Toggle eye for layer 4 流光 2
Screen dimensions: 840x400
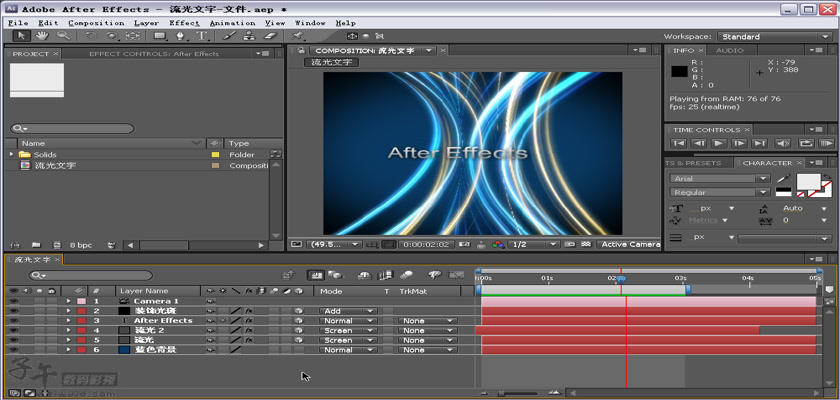click(14, 330)
